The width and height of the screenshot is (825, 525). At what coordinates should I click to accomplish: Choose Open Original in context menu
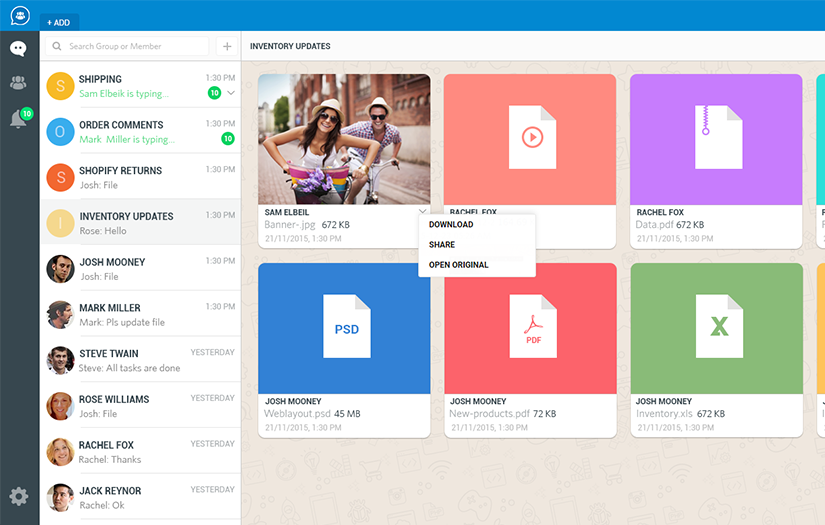click(458, 265)
